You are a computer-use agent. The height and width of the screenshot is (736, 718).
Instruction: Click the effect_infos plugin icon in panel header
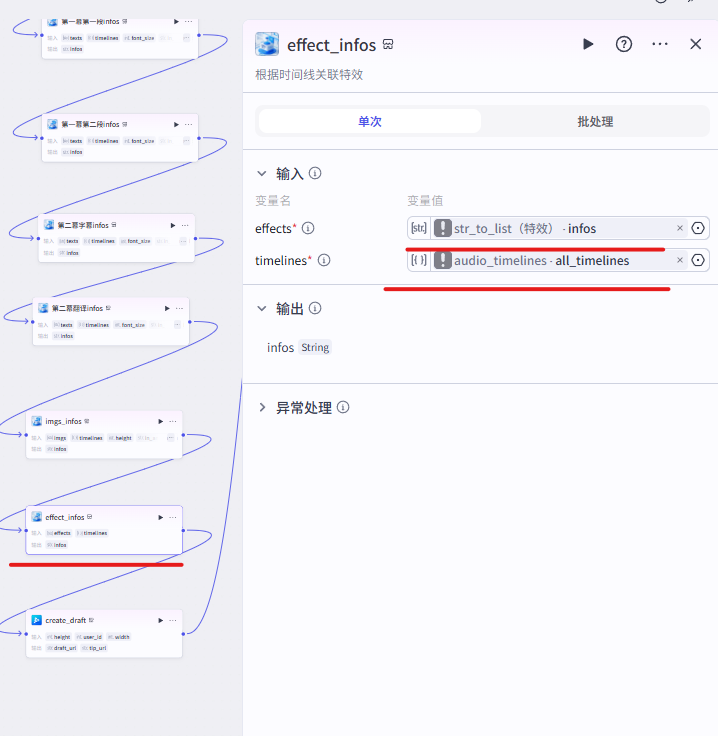(x=267, y=44)
